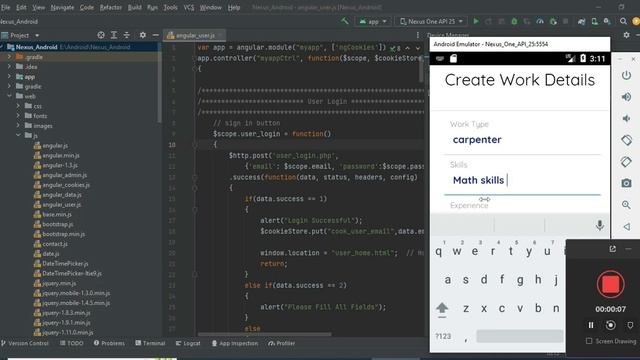
Task: Start debugging with the green bug icon
Action: click(514, 21)
